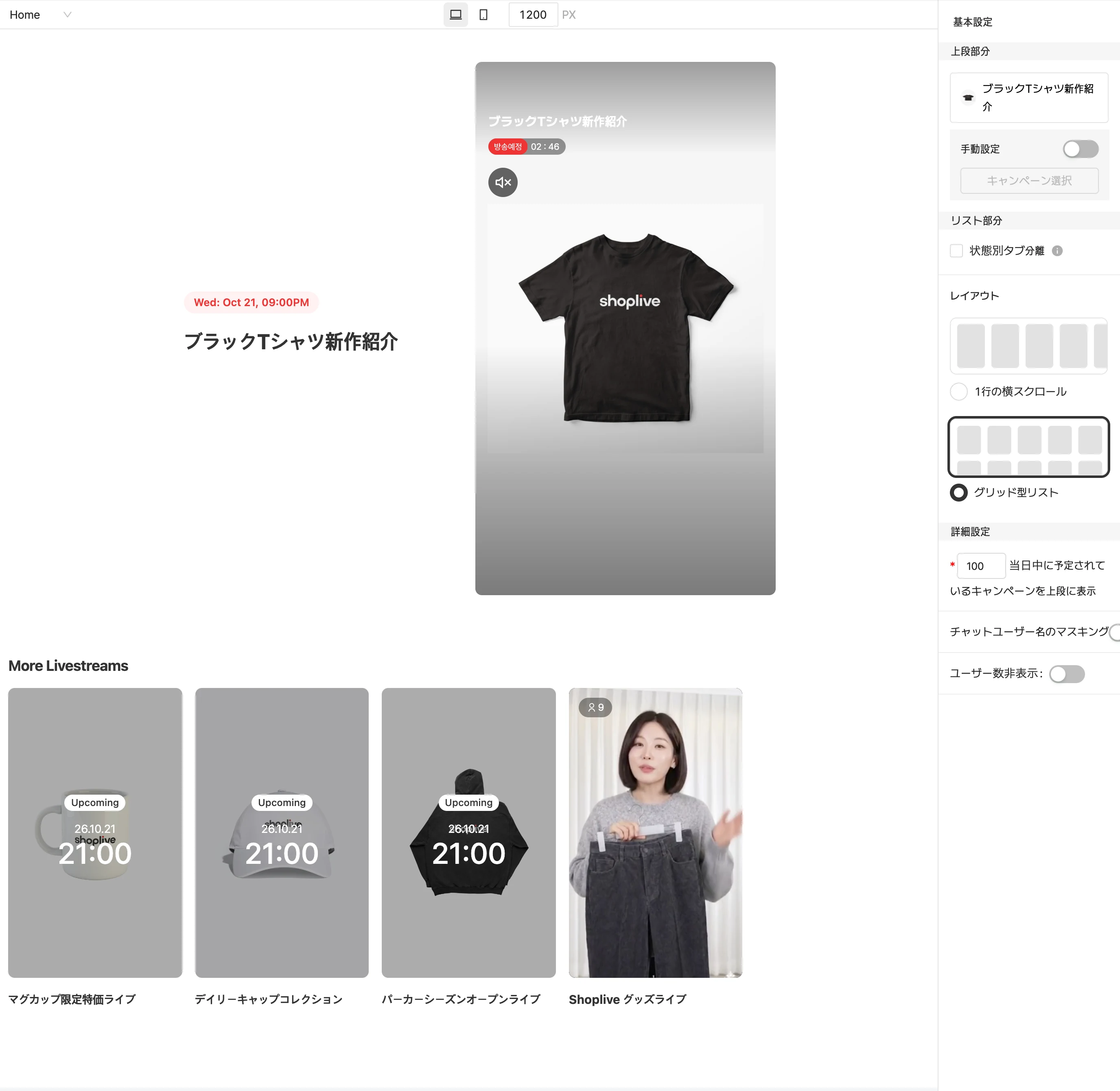
Task: Click the 02 : 46 countdown timer
Action: tap(545, 147)
